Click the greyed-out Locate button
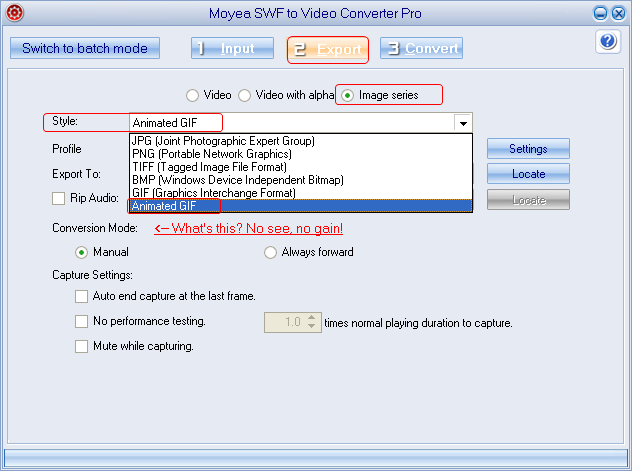The image size is (632, 471). (x=528, y=200)
